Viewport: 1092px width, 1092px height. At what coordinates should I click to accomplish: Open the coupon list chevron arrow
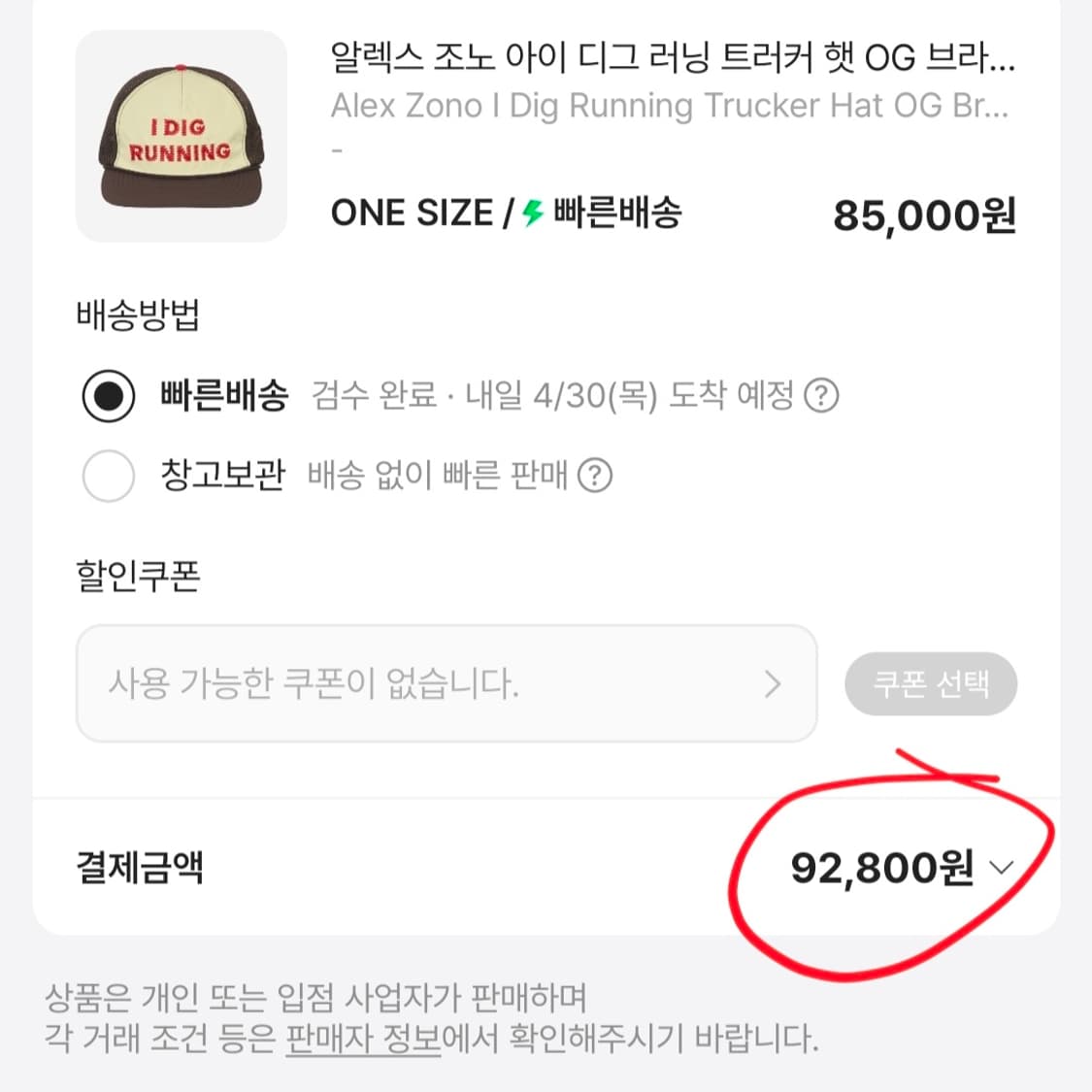773,683
